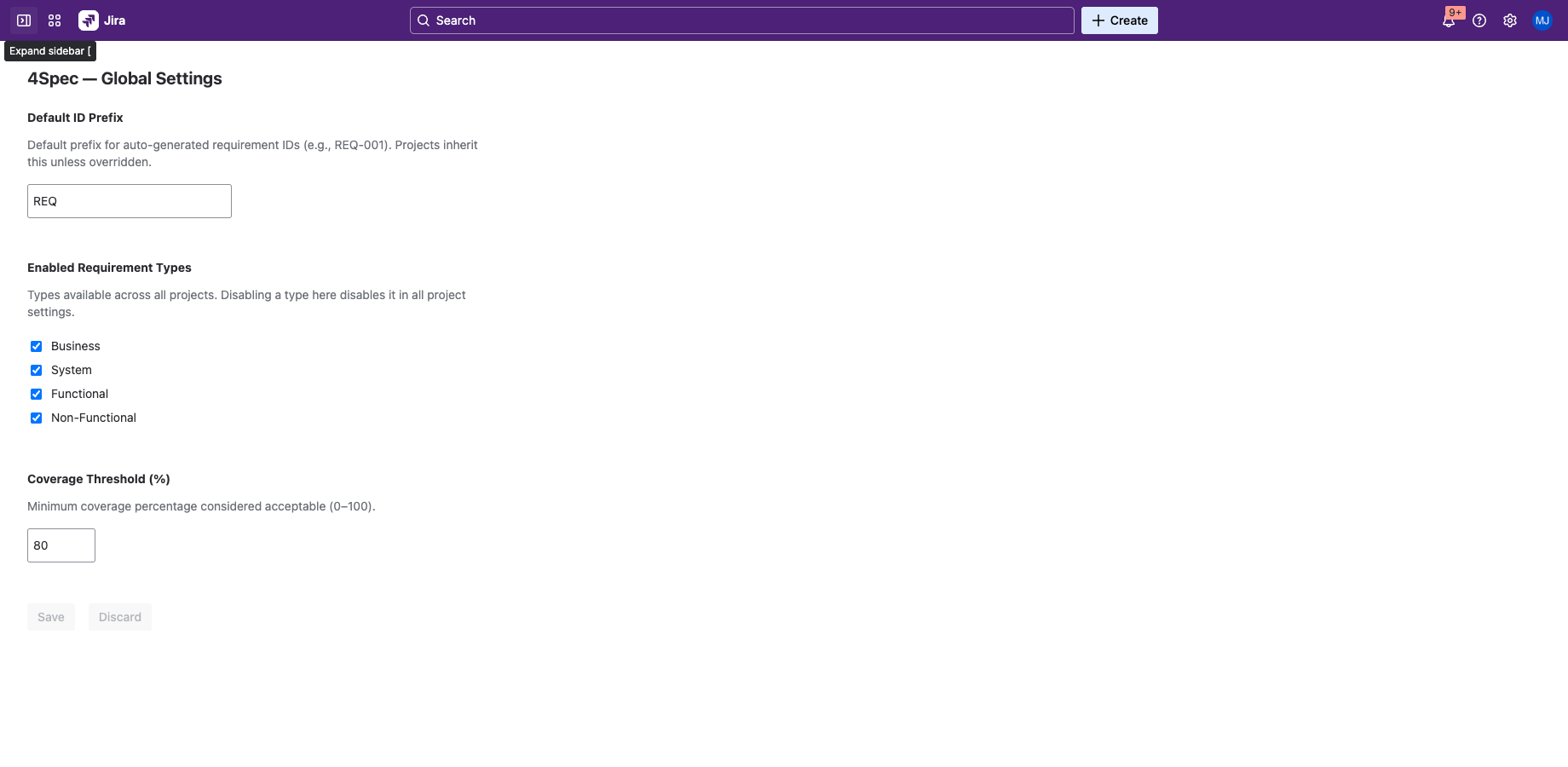1568x767 pixels.
Task: Click the Discard button
Action: (120, 617)
